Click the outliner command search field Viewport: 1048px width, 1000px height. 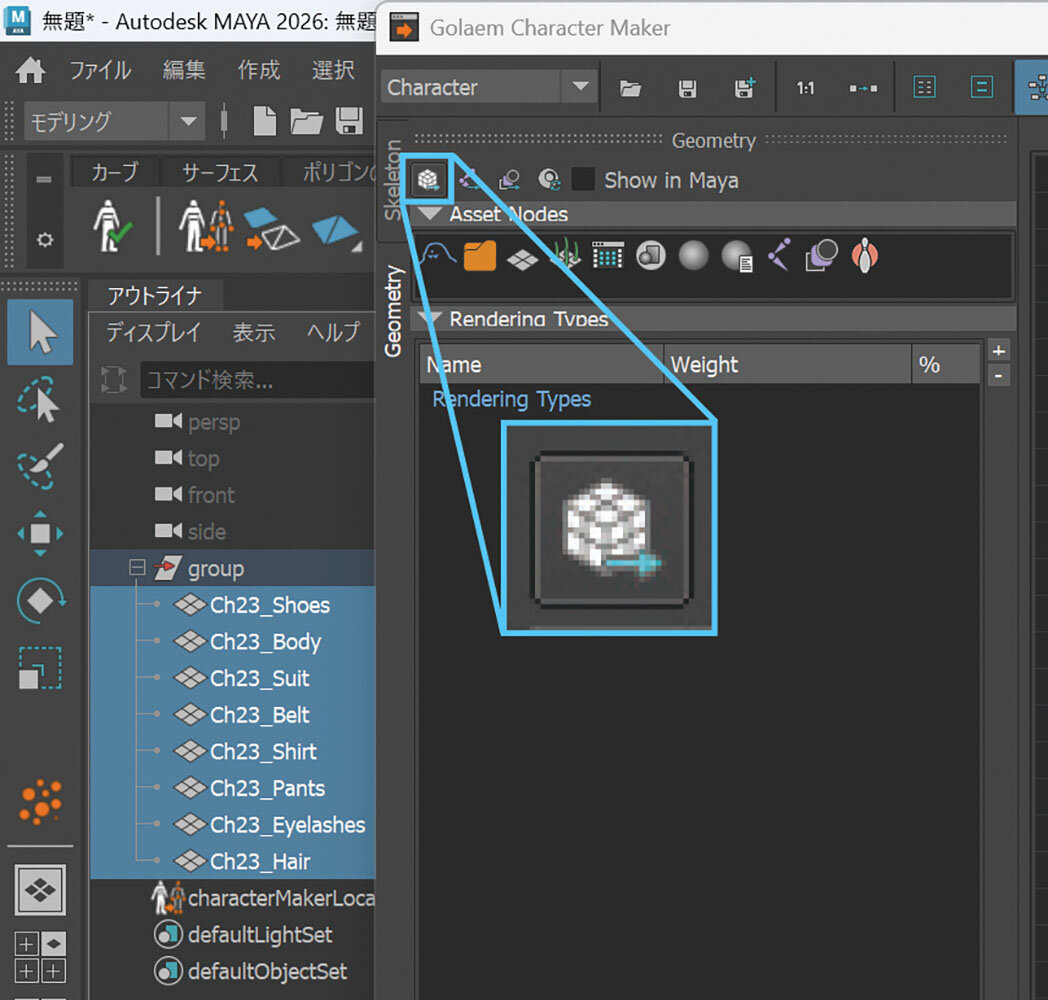click(x=257, y=380)
